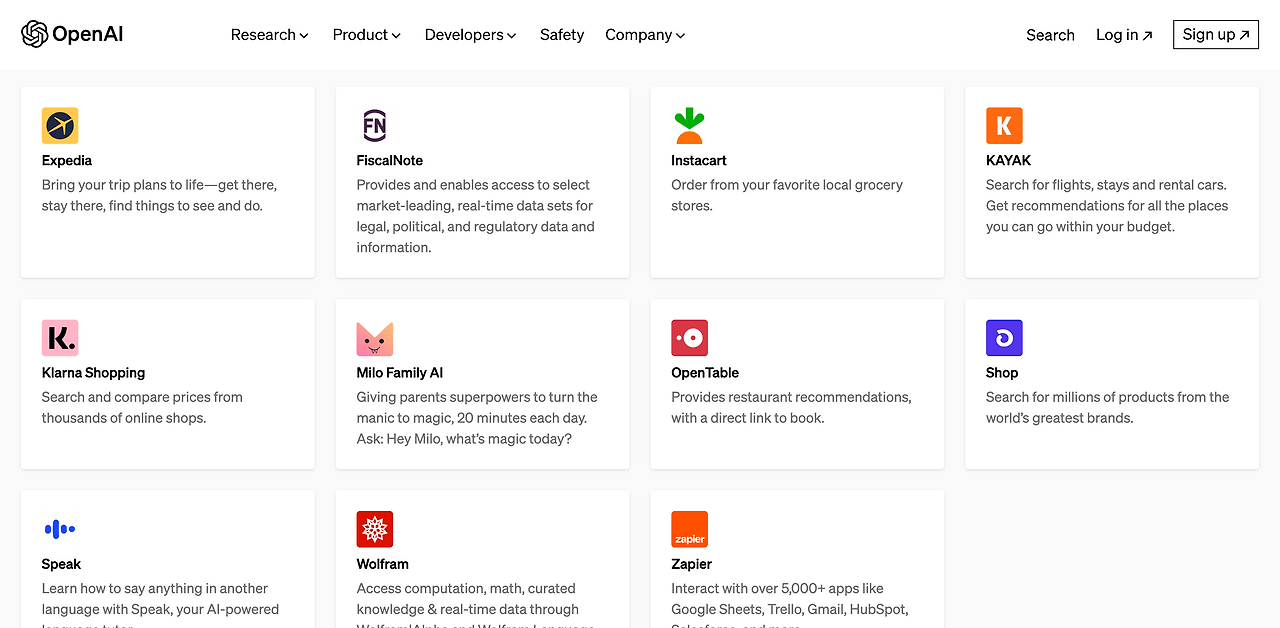Click the Zapier orange icon
This screenshot has height=628, width=1280.
click(690, 529)
